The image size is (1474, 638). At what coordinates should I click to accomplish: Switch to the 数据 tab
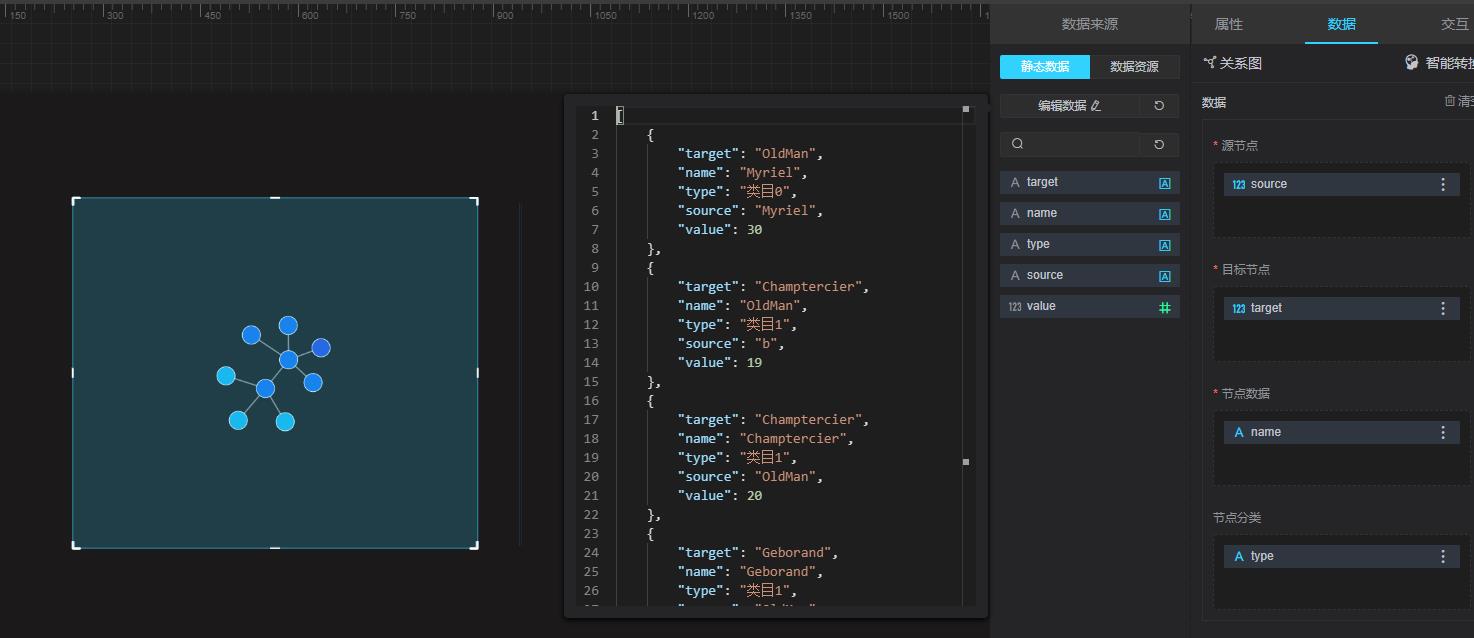1342,24
